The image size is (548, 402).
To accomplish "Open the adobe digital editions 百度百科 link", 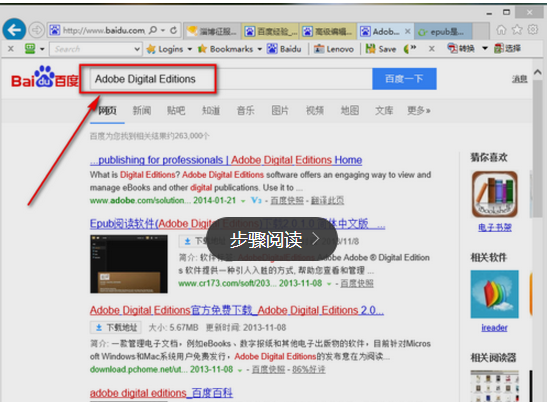I will (x=161, y=393).
